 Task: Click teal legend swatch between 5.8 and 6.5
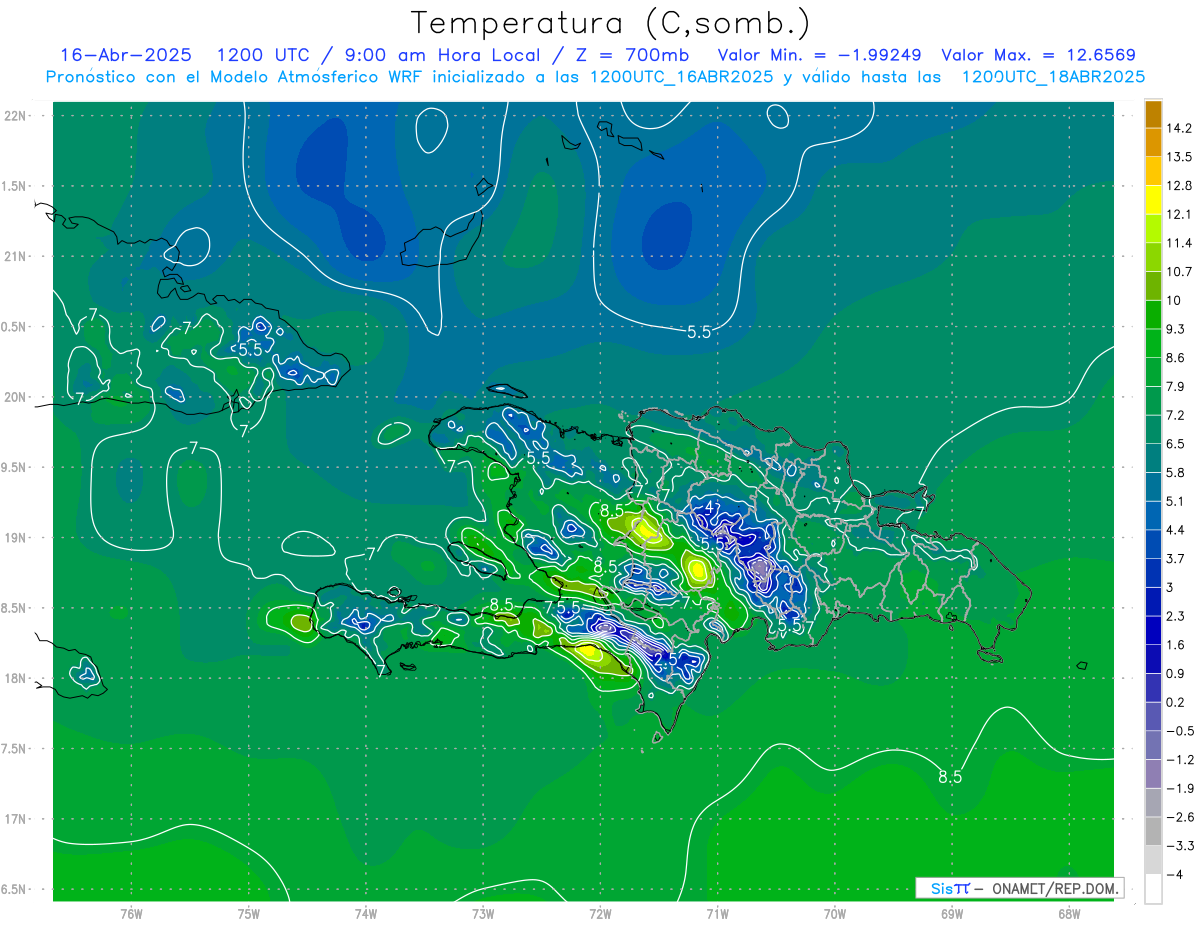[1153, 458]
